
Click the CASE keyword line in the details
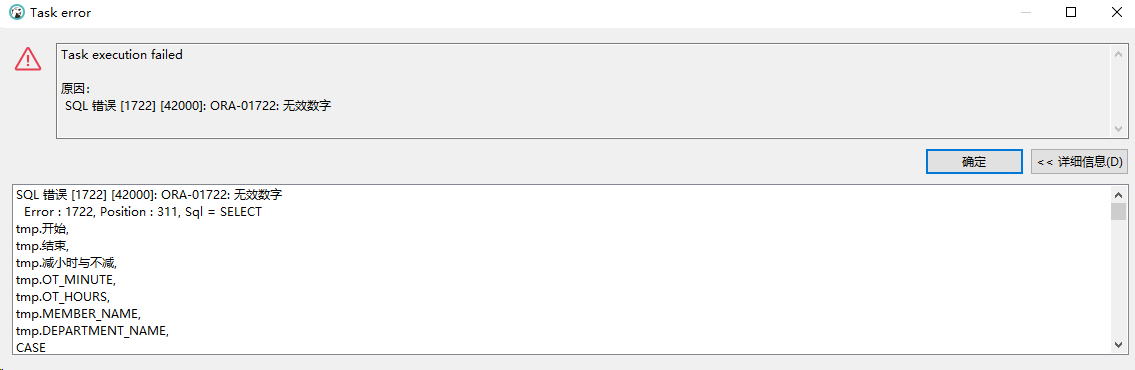tap(30, 348)
